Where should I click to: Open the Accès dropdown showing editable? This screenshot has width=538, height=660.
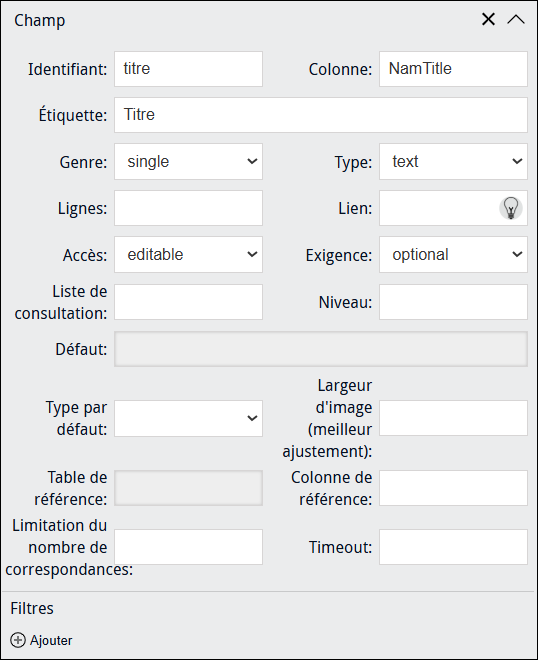(188, 254)
